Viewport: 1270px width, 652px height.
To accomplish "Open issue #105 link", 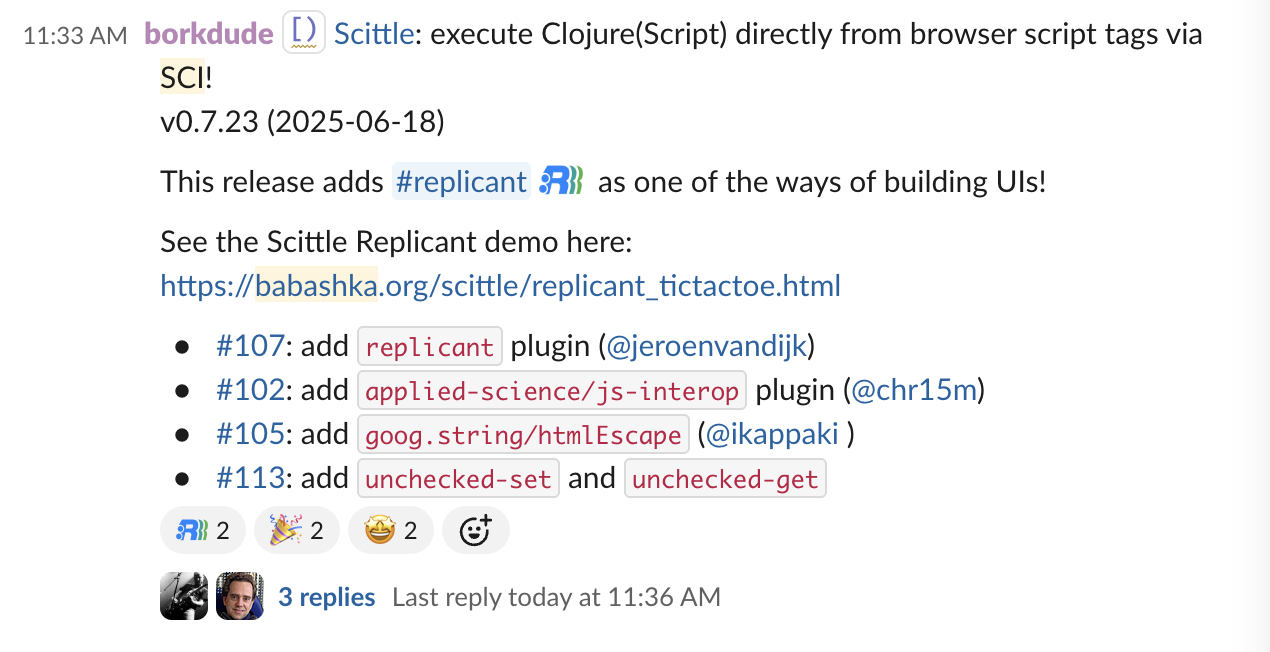I will click(250, 434).
